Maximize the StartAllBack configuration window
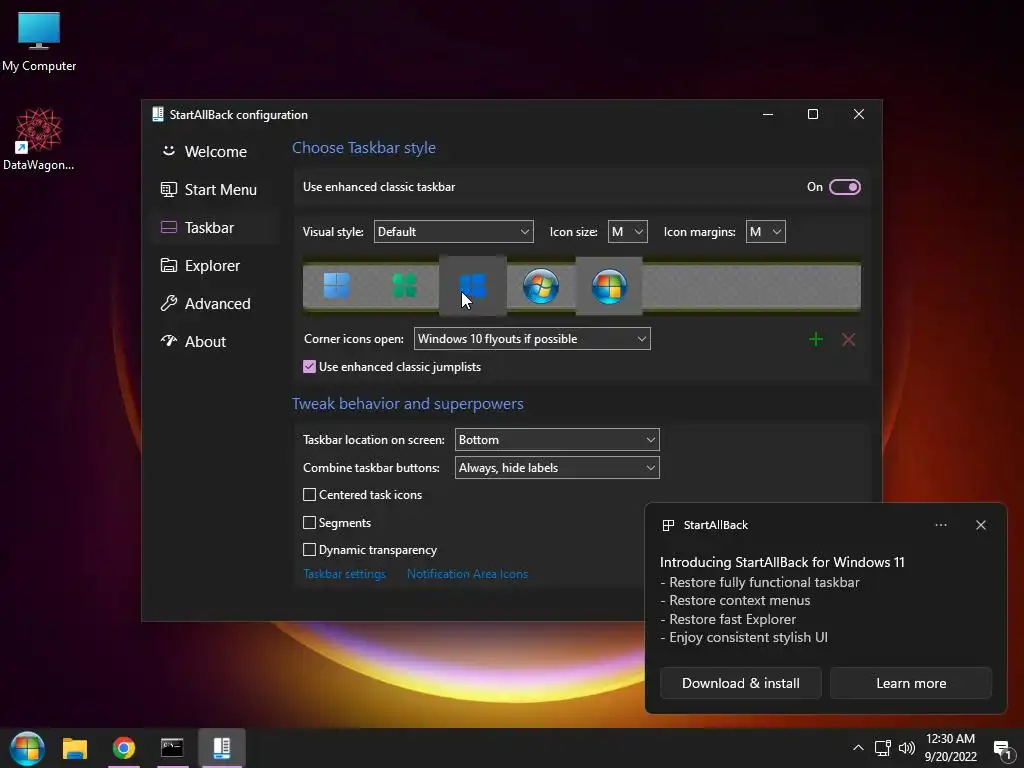This screenshot has width=1024, height=768. [x=813, y=114]
